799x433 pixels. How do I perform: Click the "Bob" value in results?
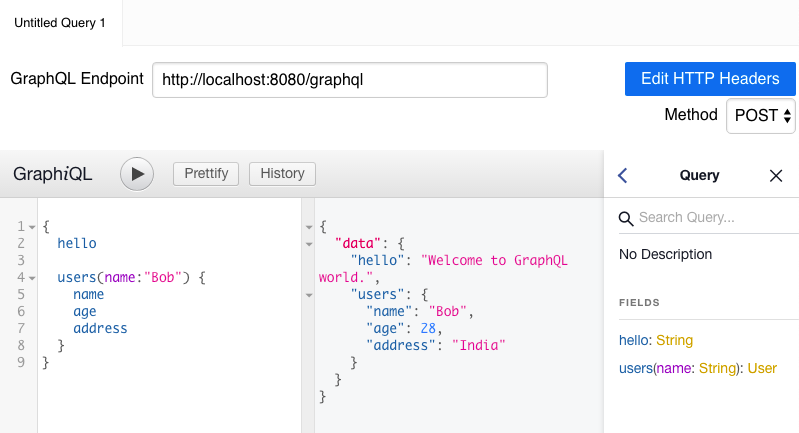[447, 311]
